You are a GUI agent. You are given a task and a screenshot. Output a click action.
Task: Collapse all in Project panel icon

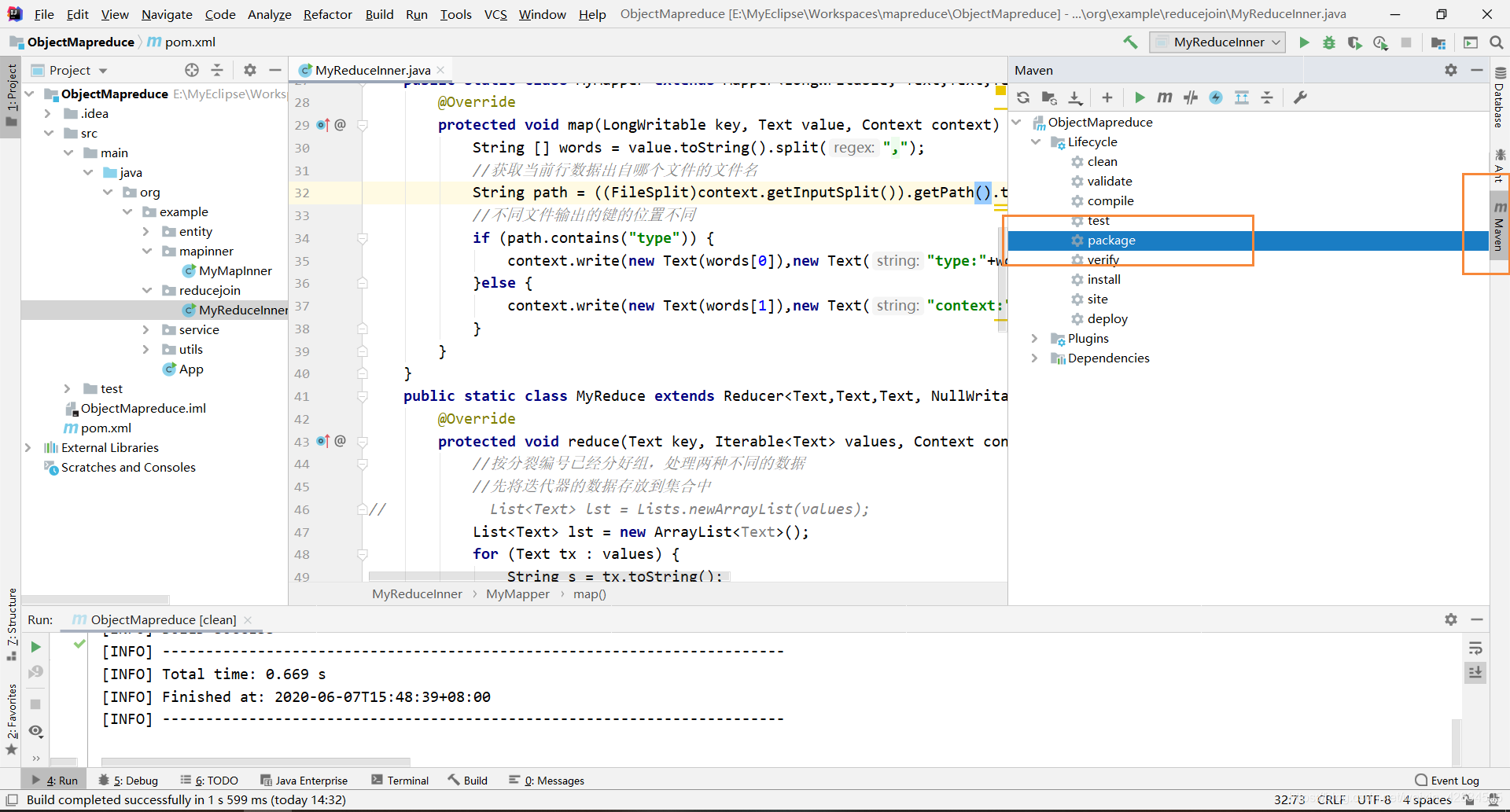coord(217,70)
